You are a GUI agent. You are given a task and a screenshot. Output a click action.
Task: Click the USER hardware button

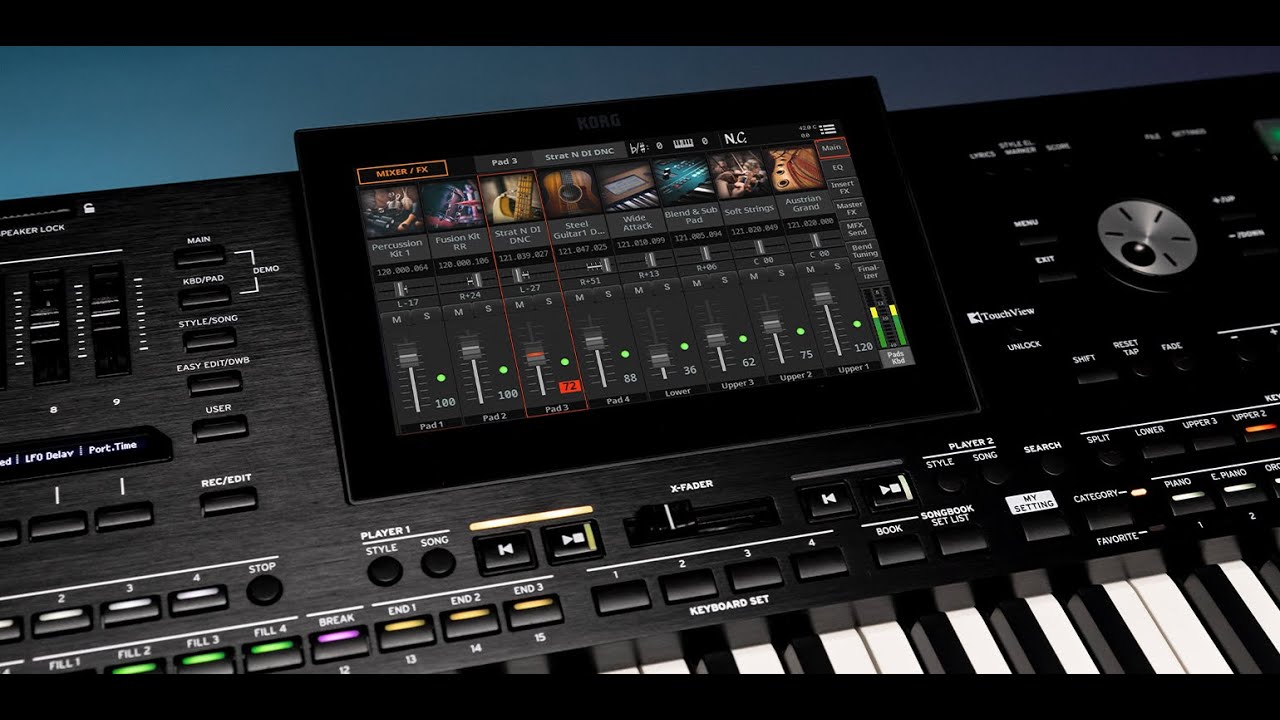(x=221, y=427)
